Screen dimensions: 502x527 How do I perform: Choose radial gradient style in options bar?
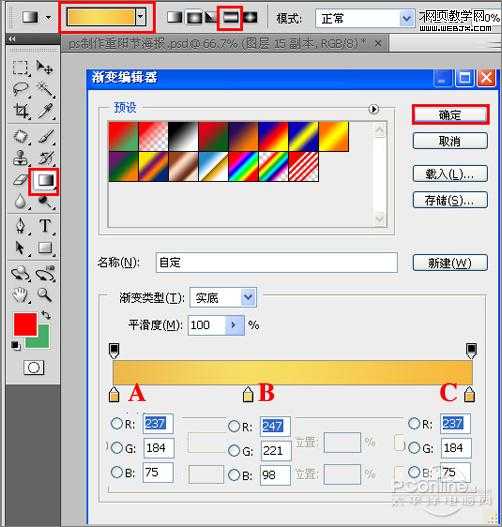[194, 17]
